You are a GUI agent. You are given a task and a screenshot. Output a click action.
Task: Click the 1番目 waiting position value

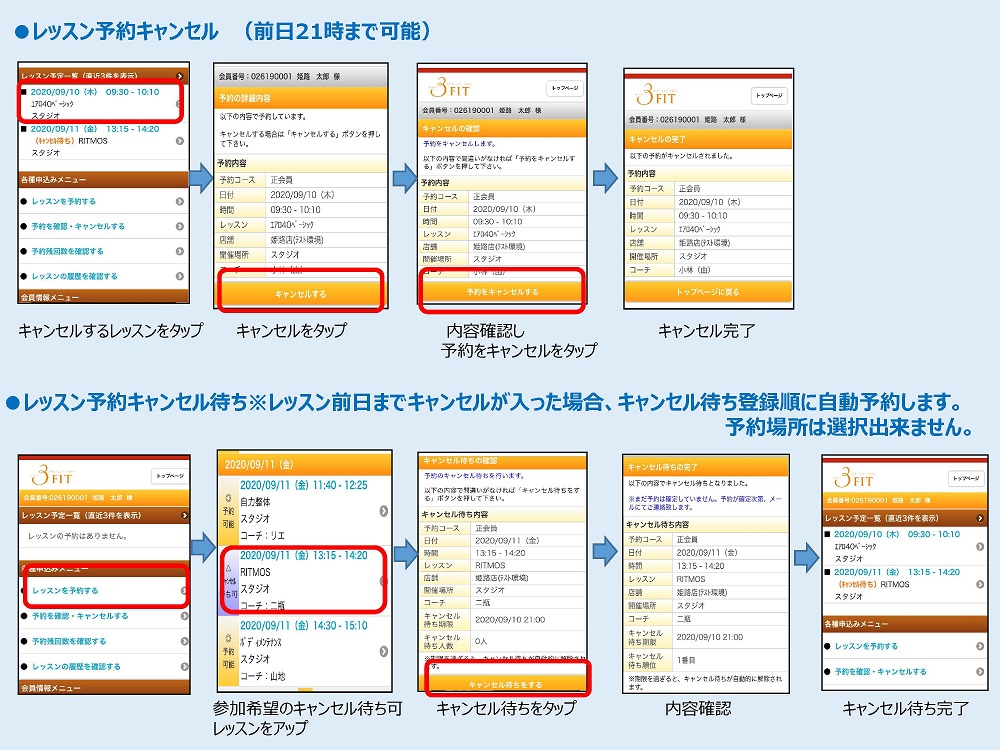click(x=686, y=660)
